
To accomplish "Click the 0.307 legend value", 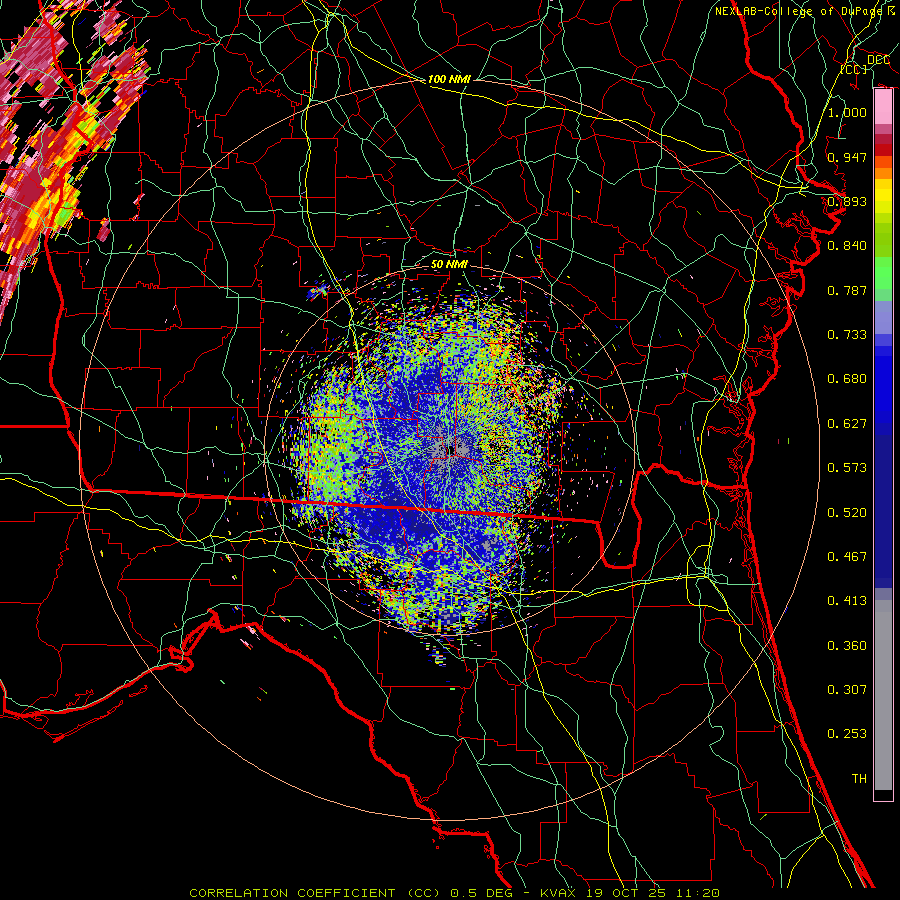I will click(847, 690).
